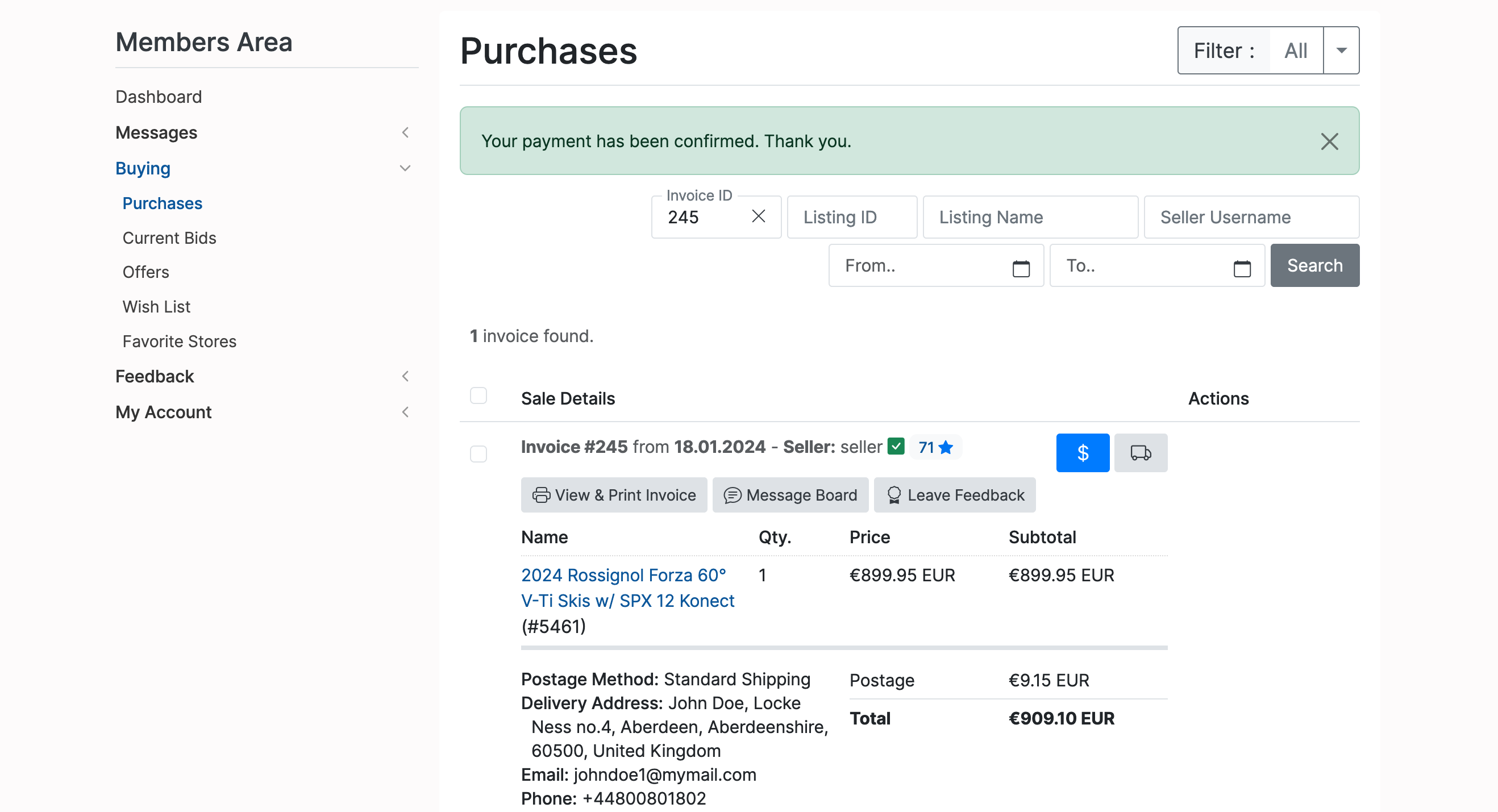
Task: Tick the Invoice #245 row checkbox
Action: pyautogui.click(x=478, y=453)
